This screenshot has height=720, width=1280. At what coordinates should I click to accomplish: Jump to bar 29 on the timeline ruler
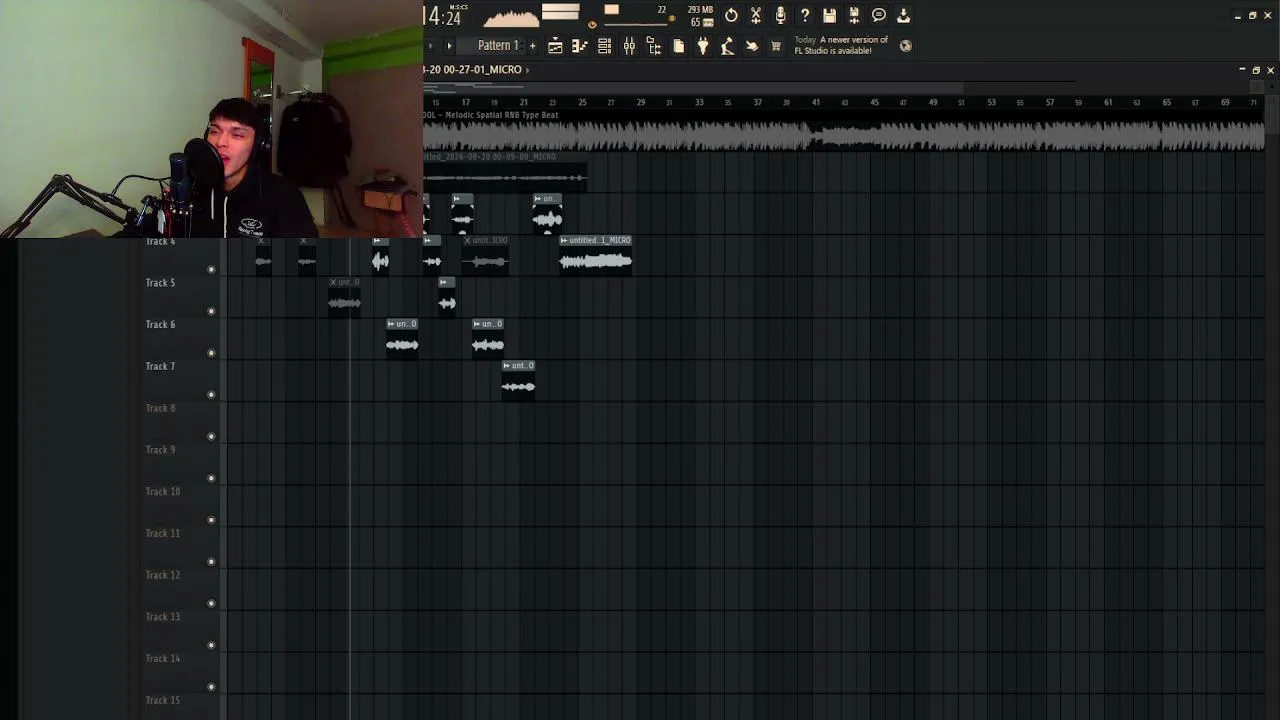point(640,102)
